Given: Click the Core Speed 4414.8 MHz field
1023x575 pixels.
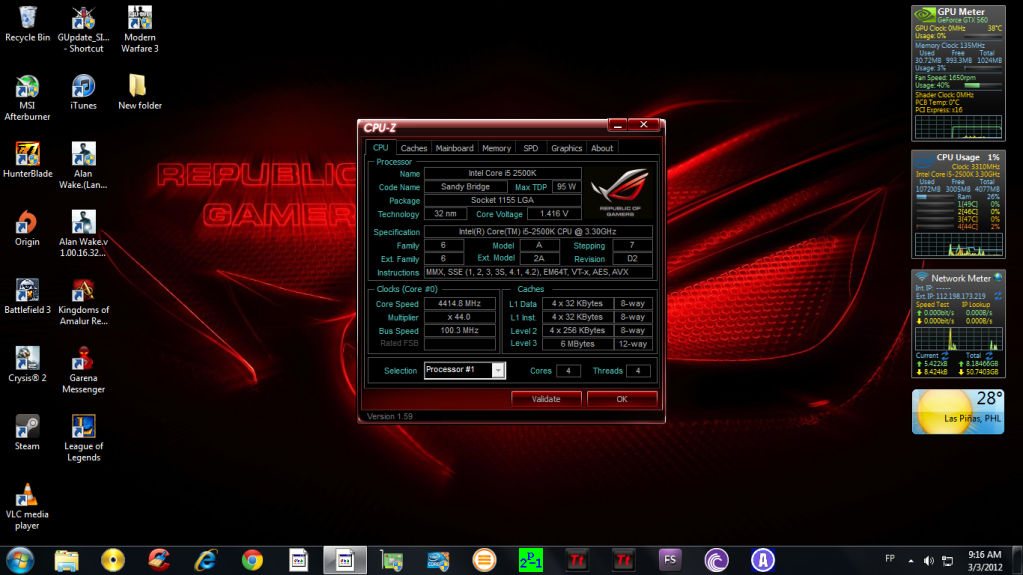Looking at the screenshot, I should 459,303.
